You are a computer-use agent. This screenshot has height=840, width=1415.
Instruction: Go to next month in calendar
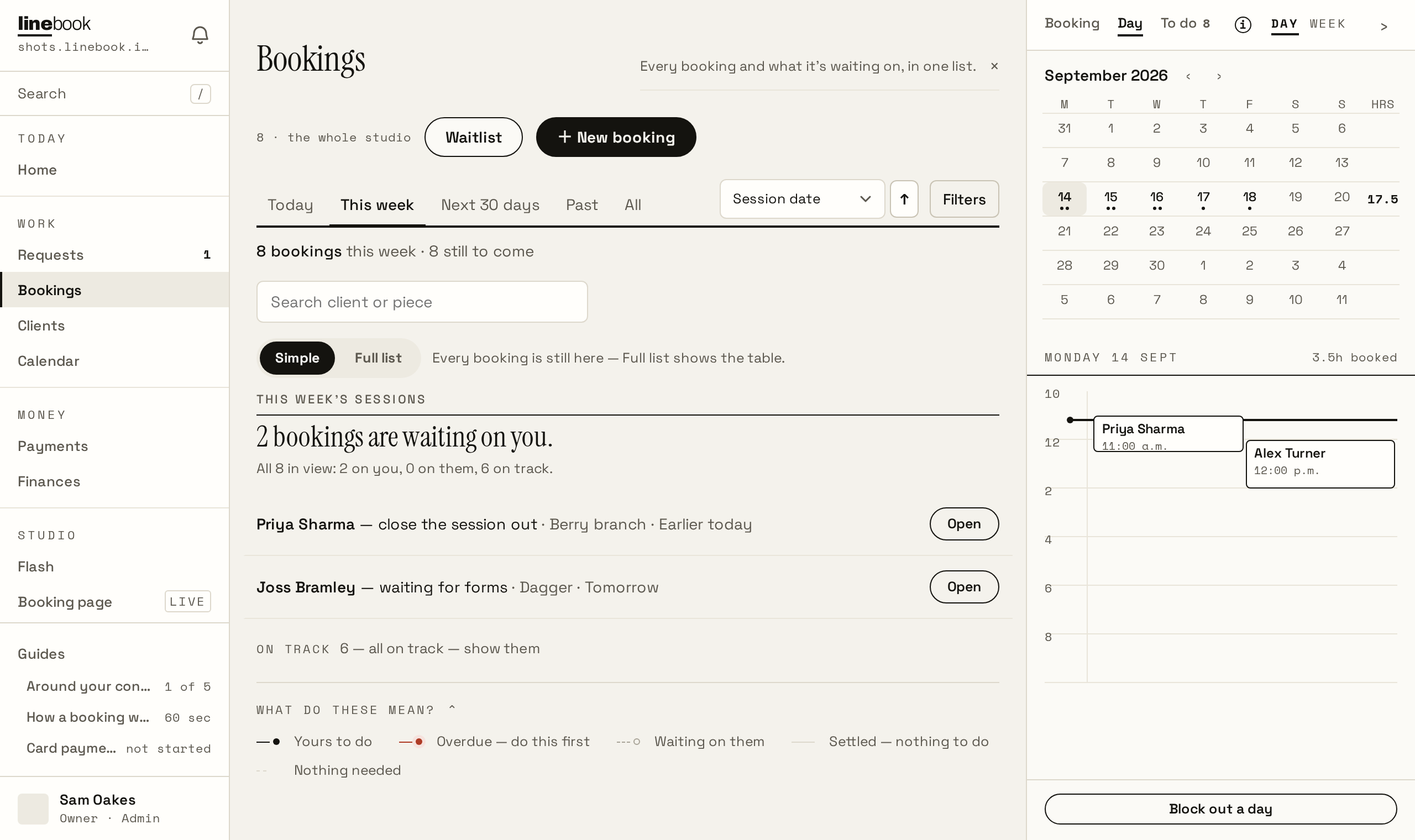tap(1219, 76)
